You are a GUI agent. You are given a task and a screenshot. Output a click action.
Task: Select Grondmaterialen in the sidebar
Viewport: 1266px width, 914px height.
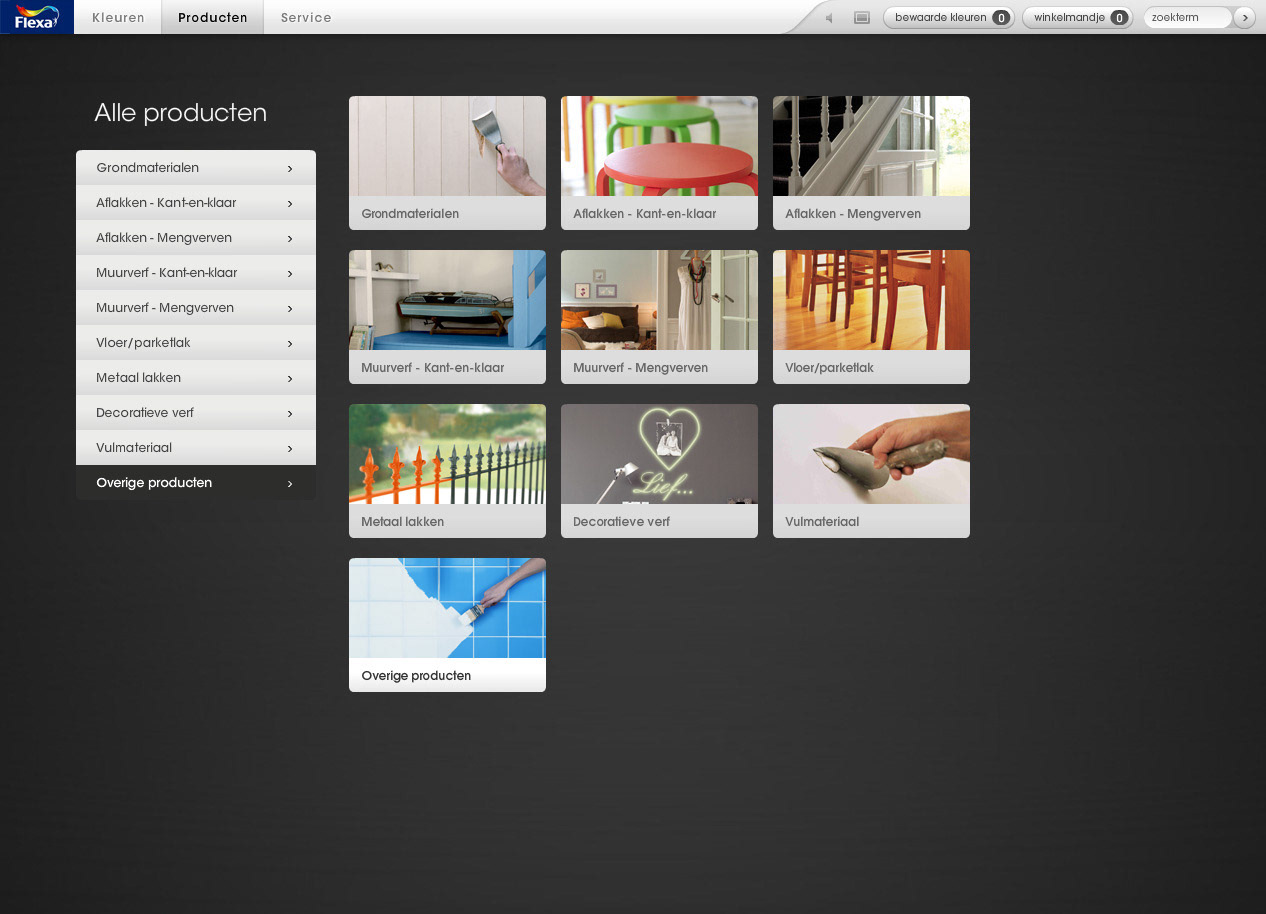[196, 168]
